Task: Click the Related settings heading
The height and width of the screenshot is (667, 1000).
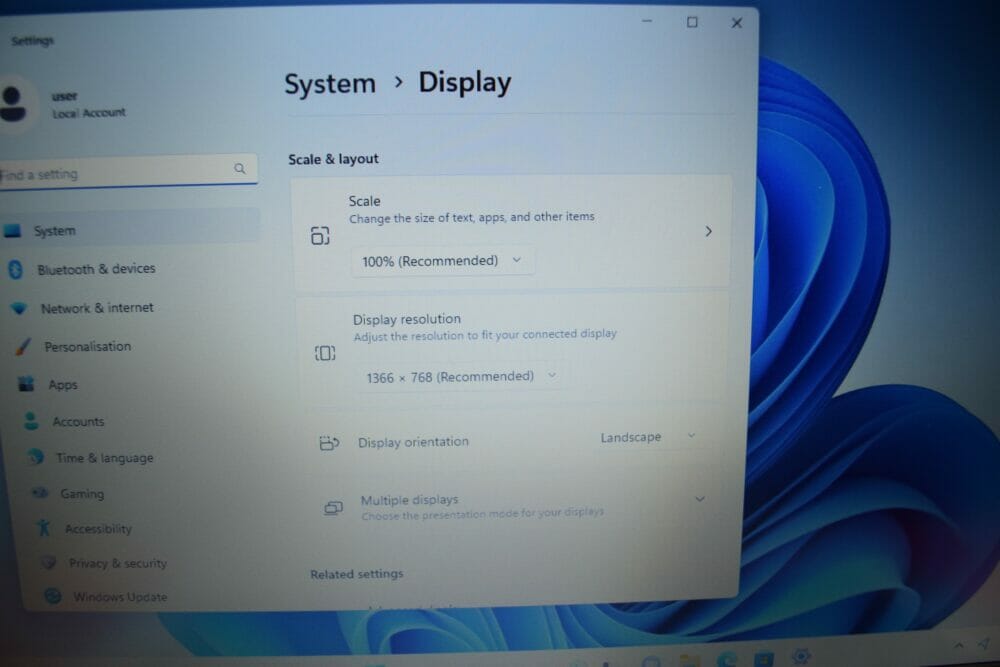Action: (x=357, y=574)
